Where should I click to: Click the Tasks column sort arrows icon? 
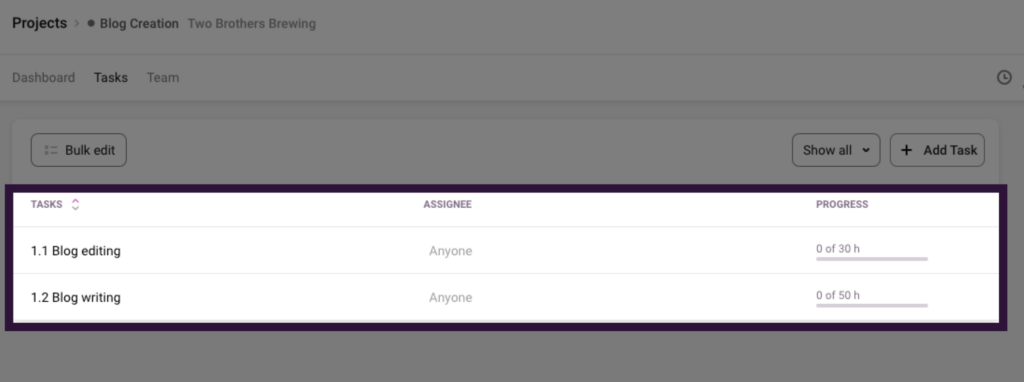coord(75,204)
